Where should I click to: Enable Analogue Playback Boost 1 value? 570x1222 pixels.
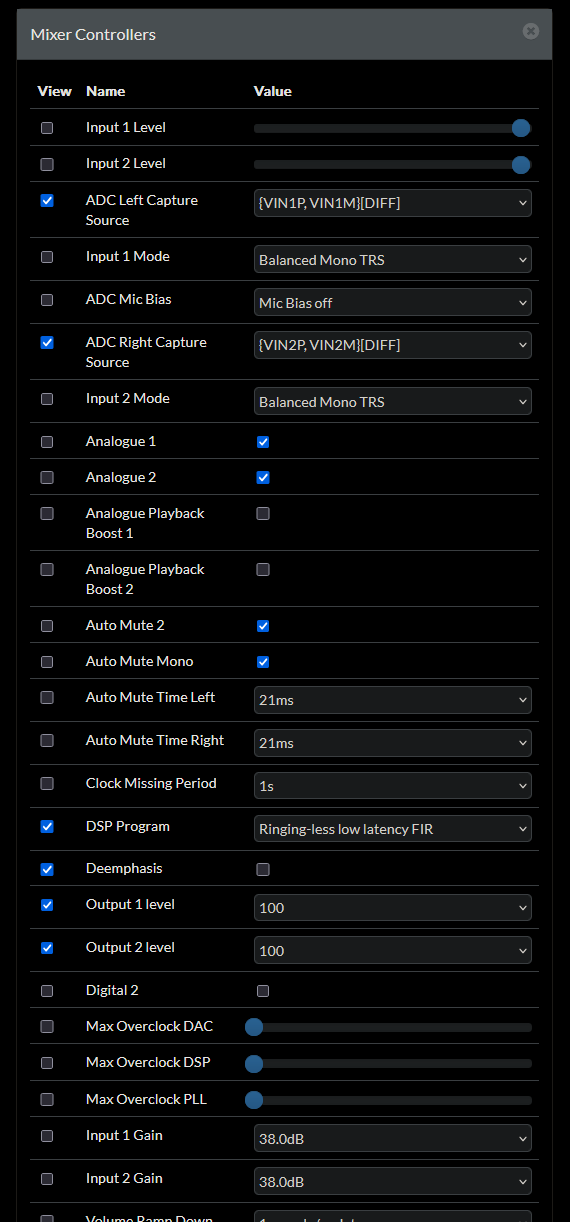(x=263, y=514)
